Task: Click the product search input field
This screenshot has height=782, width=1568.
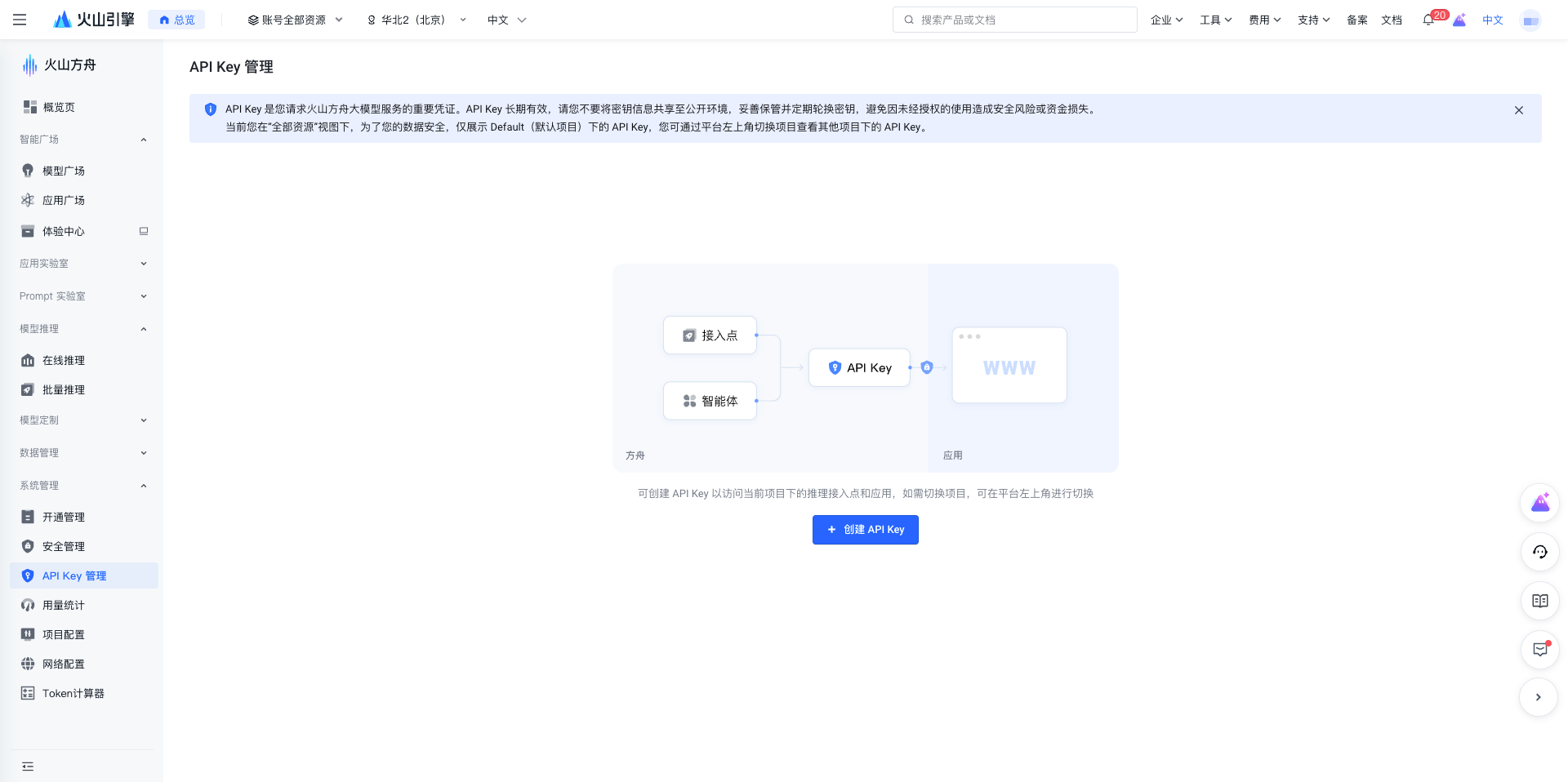Action: 1014,19
